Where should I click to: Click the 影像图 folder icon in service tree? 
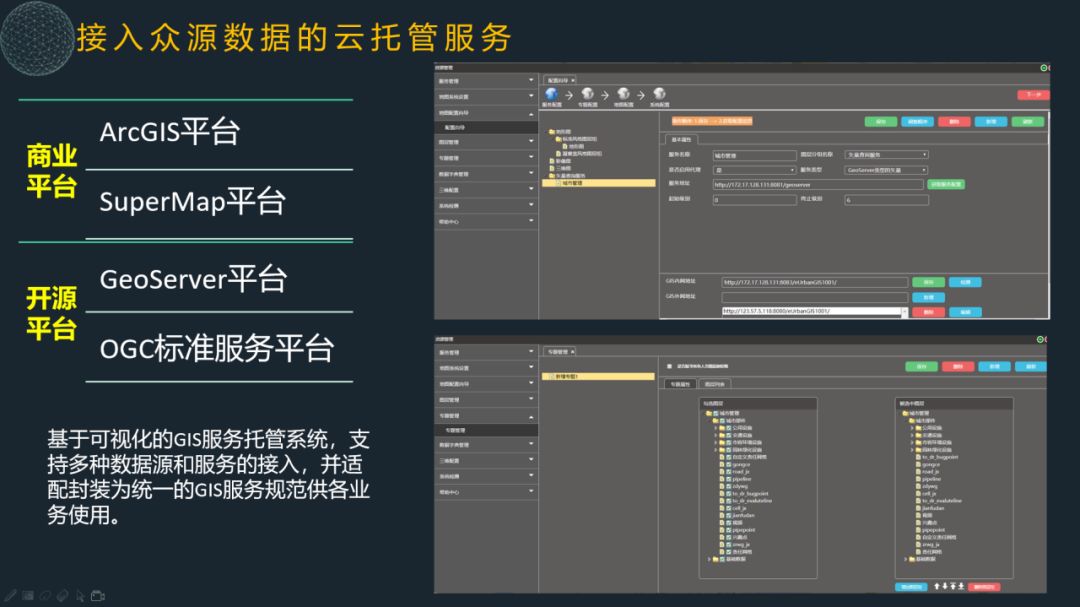pos(552,161)
